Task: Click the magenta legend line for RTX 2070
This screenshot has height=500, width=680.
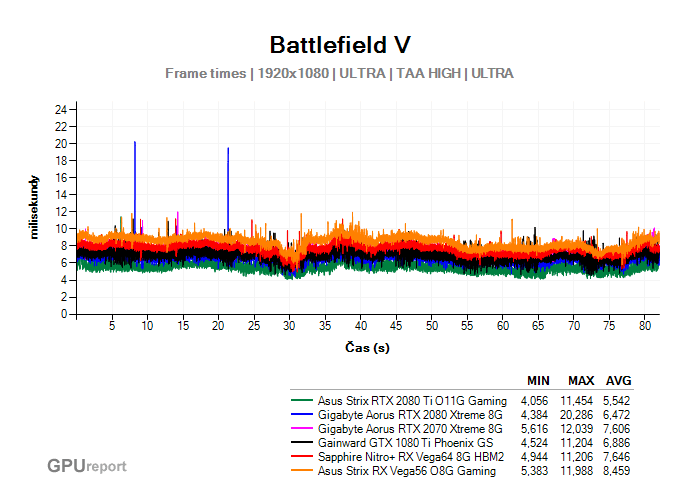Action: (301, 428)
